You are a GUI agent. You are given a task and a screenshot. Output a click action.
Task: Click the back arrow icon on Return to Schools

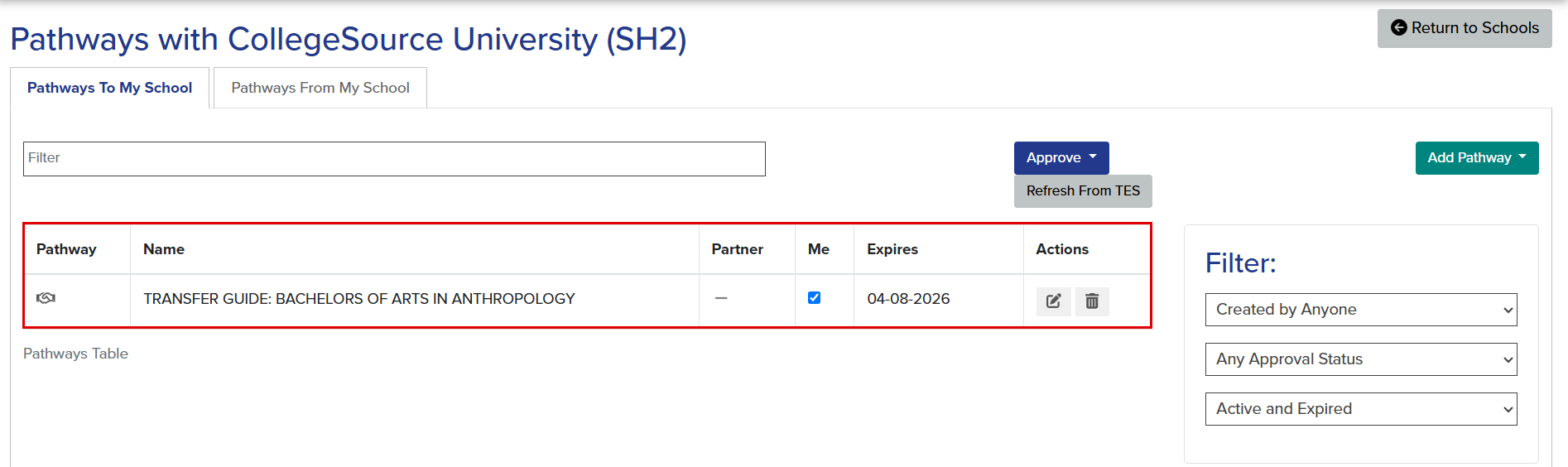click(x=1398, y=27)
